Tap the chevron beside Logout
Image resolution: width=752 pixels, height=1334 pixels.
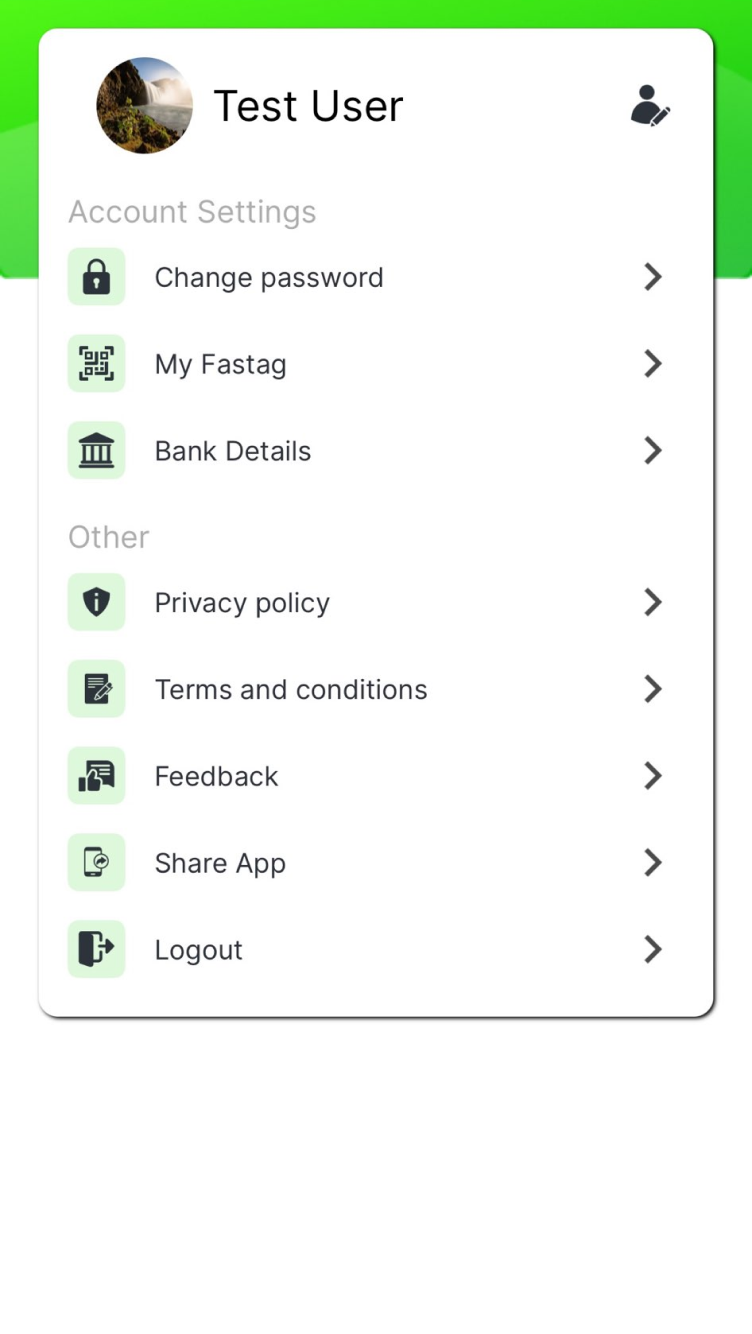[653, 949]
